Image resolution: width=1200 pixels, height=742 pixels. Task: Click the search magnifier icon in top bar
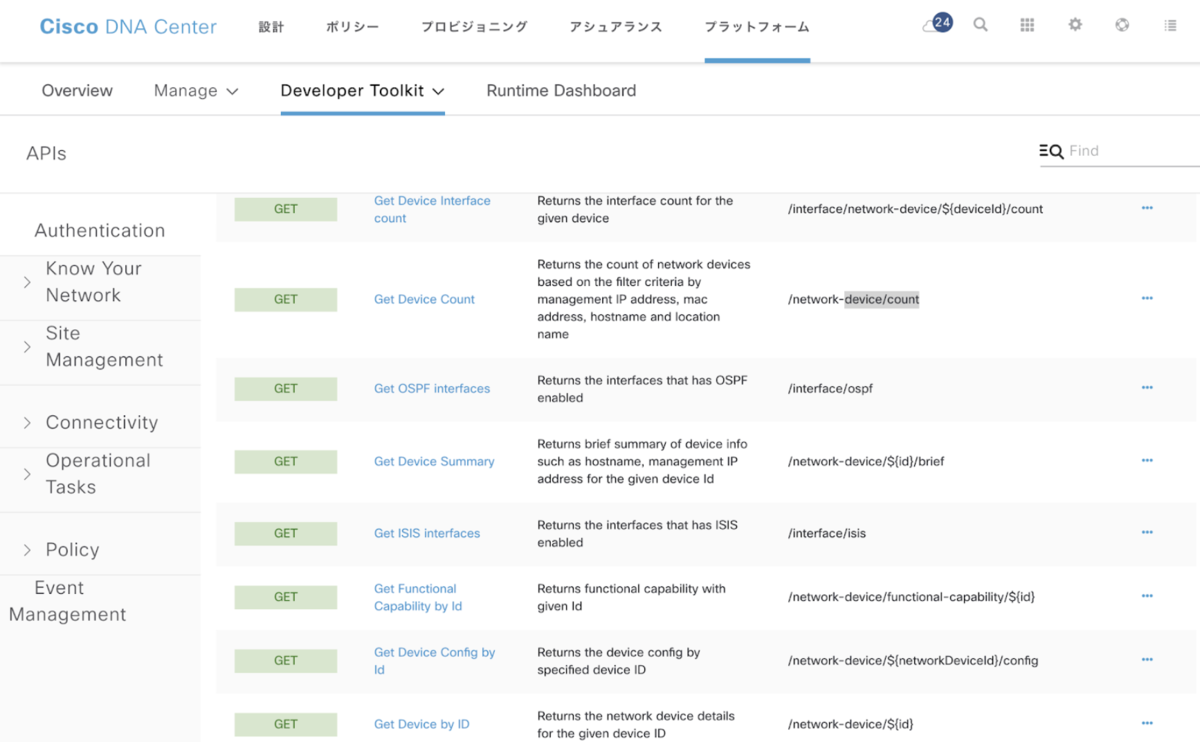(981, 25)
